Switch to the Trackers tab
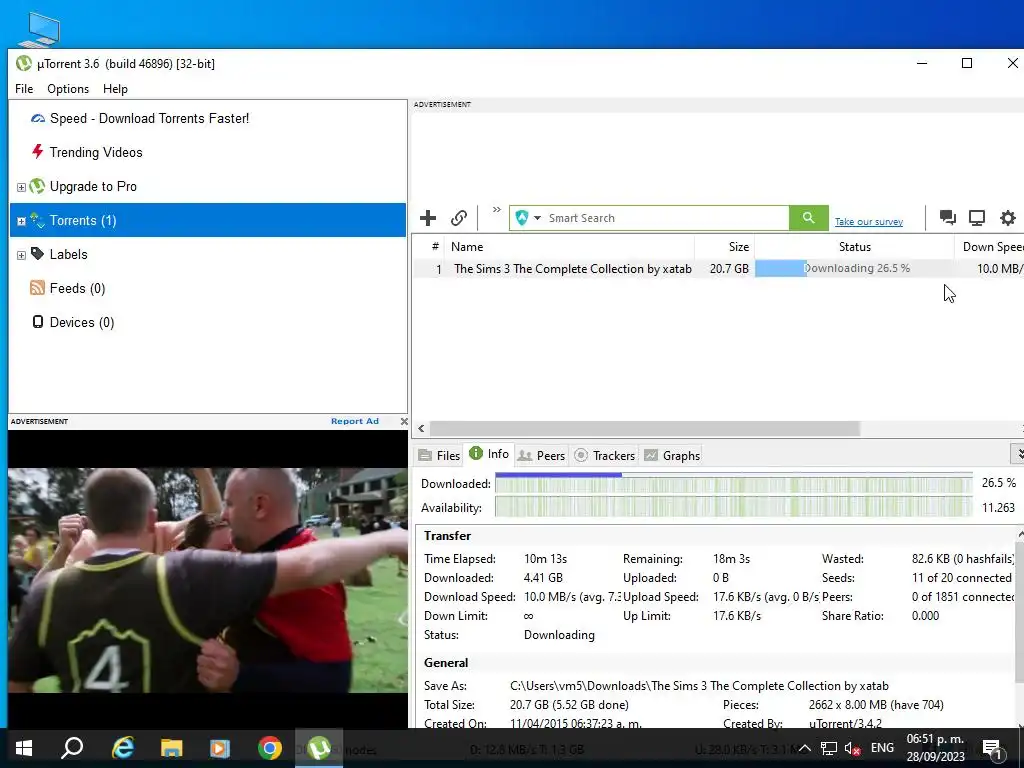This screenshot has height=768, width=1024. tap(605, 455)
